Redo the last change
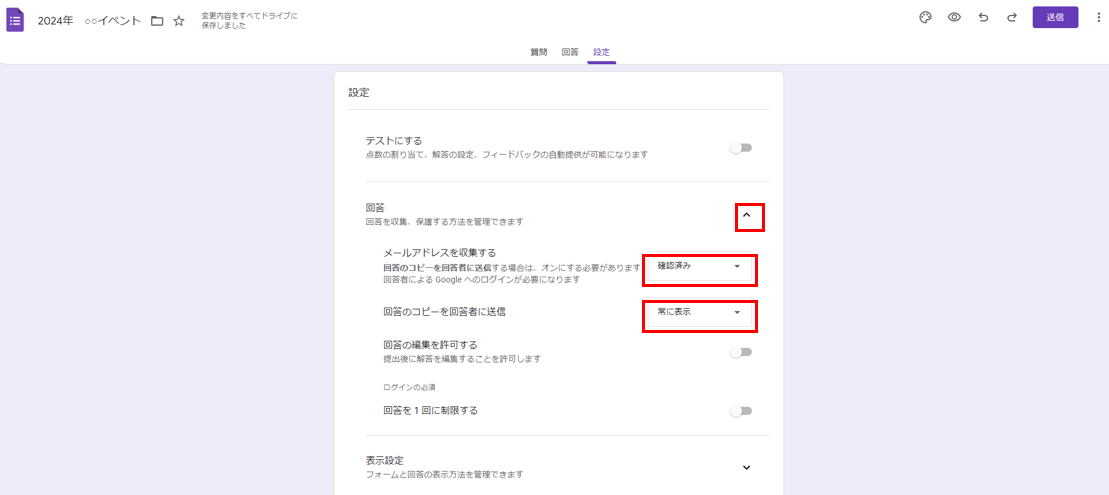 (x=1011, y=18)
